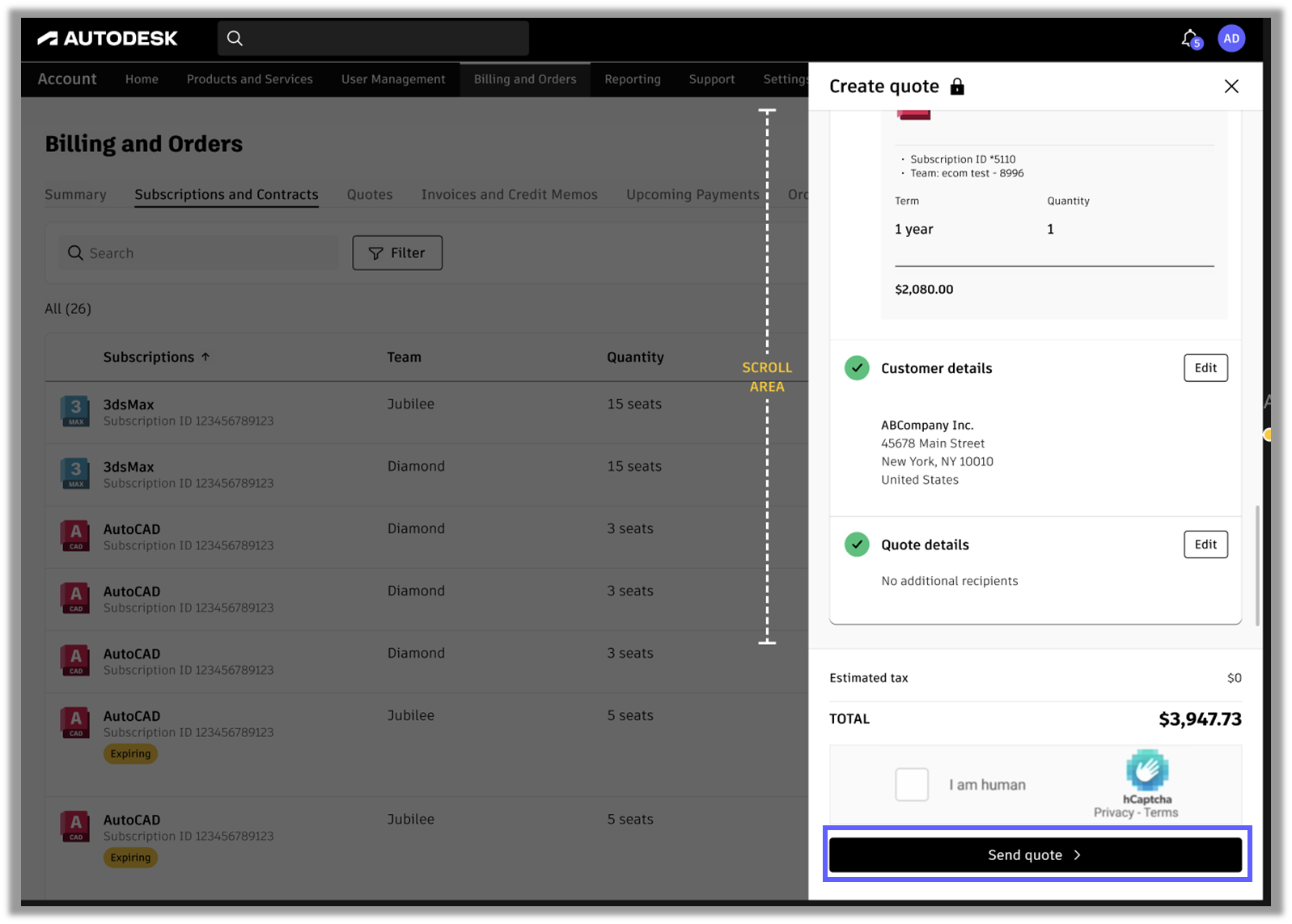
Task: Click the 3dsMax product icon in the Diamond row
Action: (75, 473)
